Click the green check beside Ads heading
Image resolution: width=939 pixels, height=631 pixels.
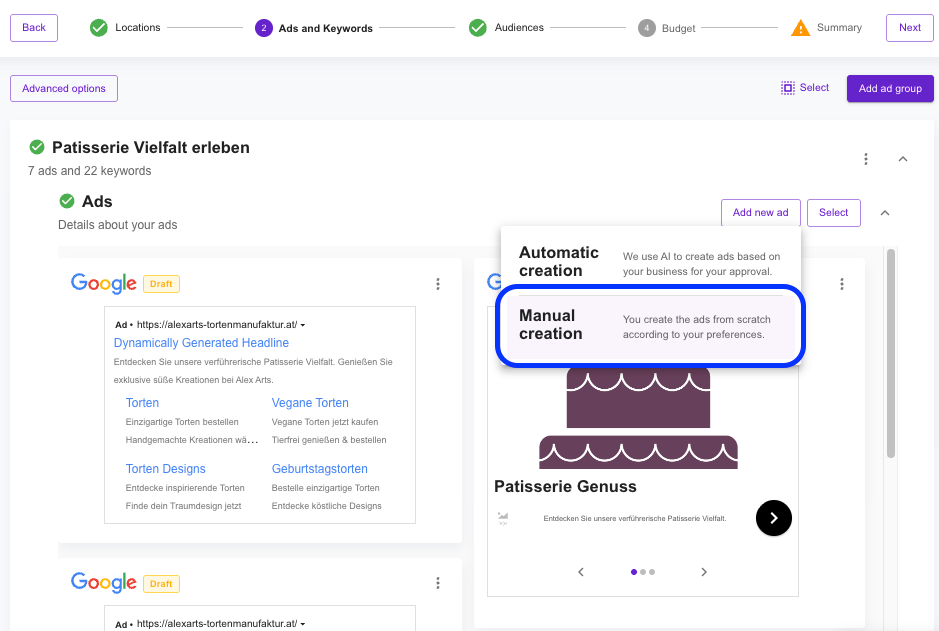67,201
